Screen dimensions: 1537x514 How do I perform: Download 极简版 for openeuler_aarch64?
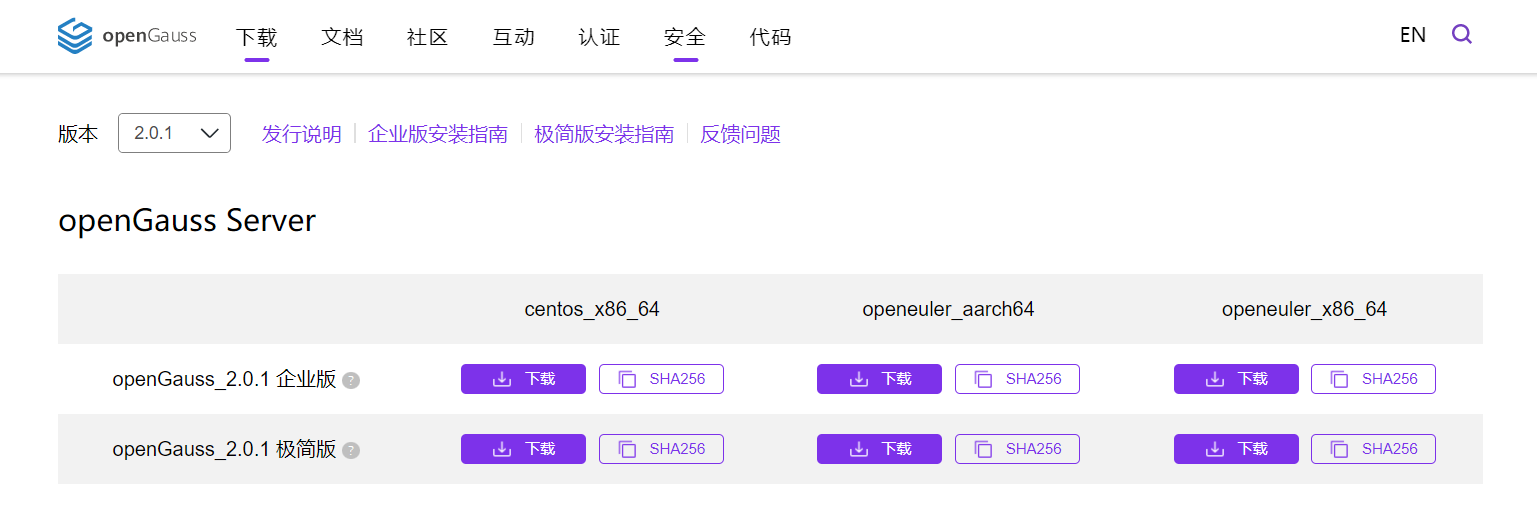[879, 449]
